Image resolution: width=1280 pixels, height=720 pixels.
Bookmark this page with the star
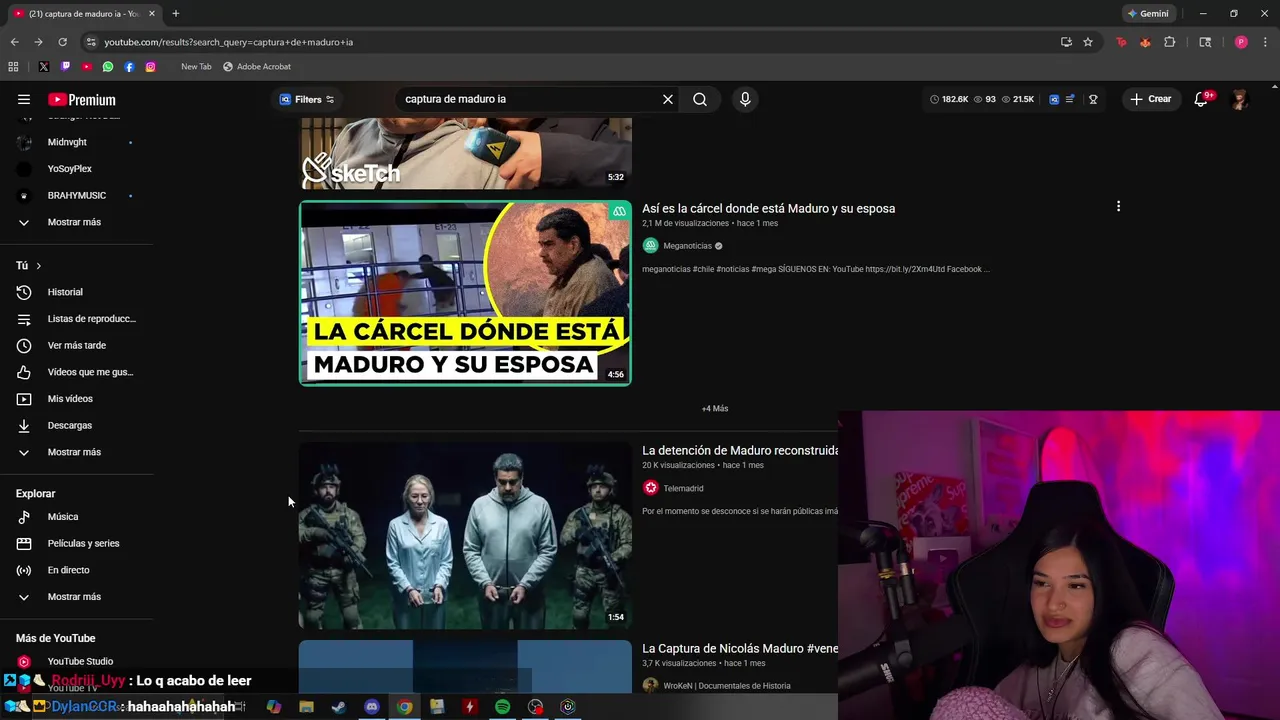point(1088,42)
